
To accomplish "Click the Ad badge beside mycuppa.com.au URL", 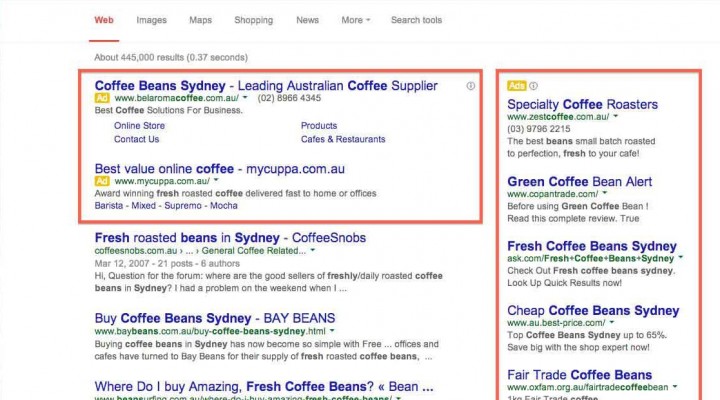I will [102, 181].
